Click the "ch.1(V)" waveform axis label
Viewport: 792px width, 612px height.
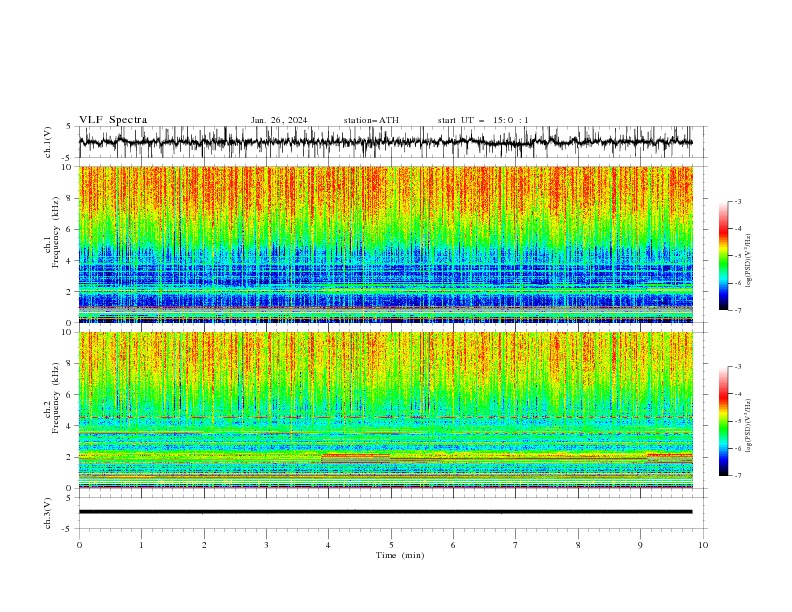pyautogui.click(x=48, y=142)
